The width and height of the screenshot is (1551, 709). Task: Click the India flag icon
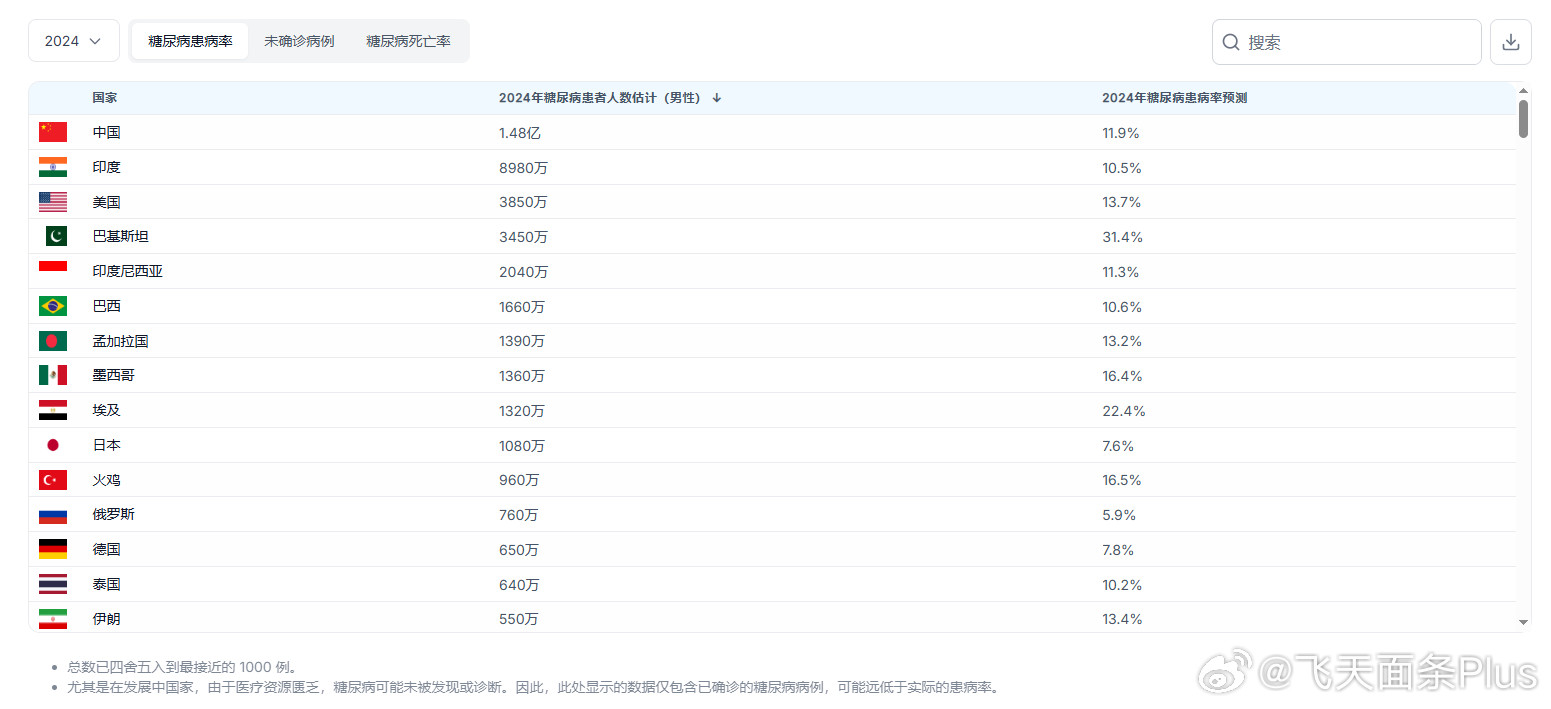tap(53, 167)
